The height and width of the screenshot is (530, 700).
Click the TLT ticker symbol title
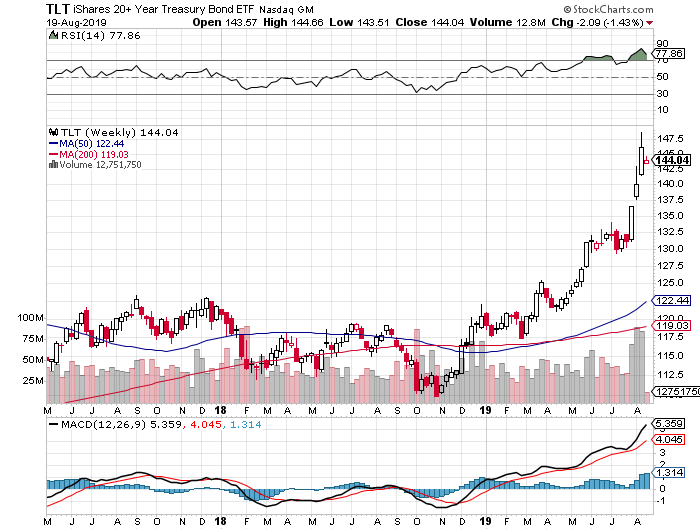58,9
